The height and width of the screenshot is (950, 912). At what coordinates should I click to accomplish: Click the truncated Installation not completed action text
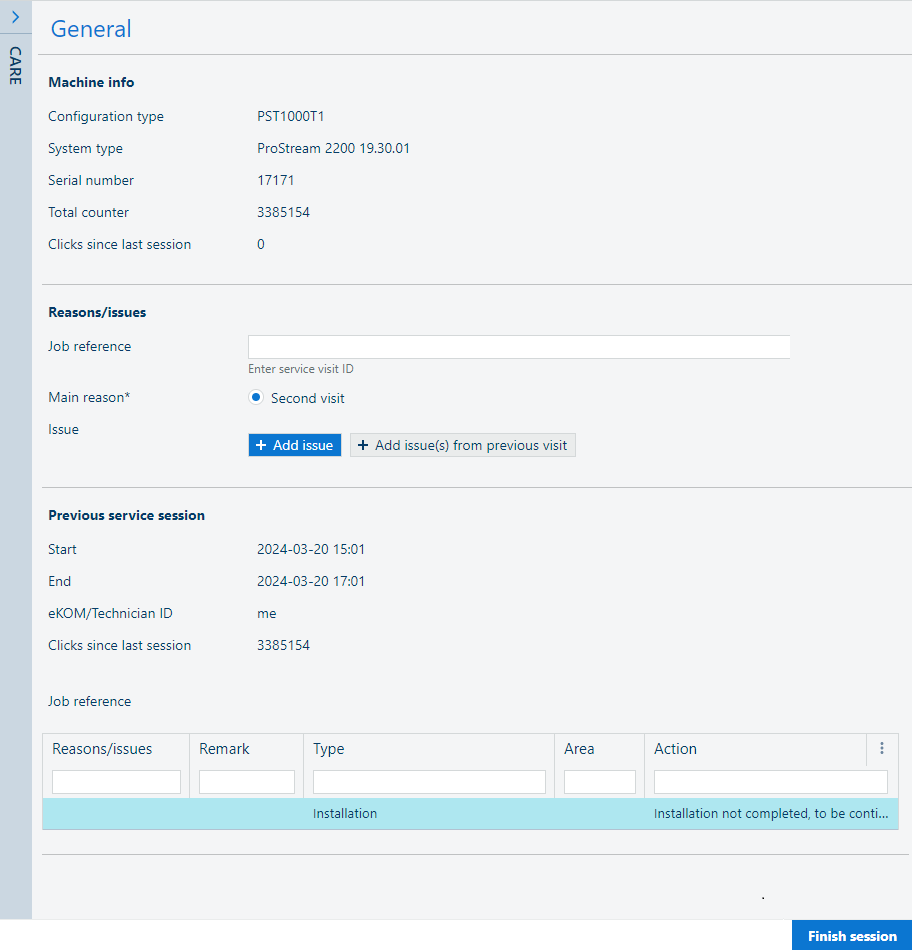pos(770,814)
